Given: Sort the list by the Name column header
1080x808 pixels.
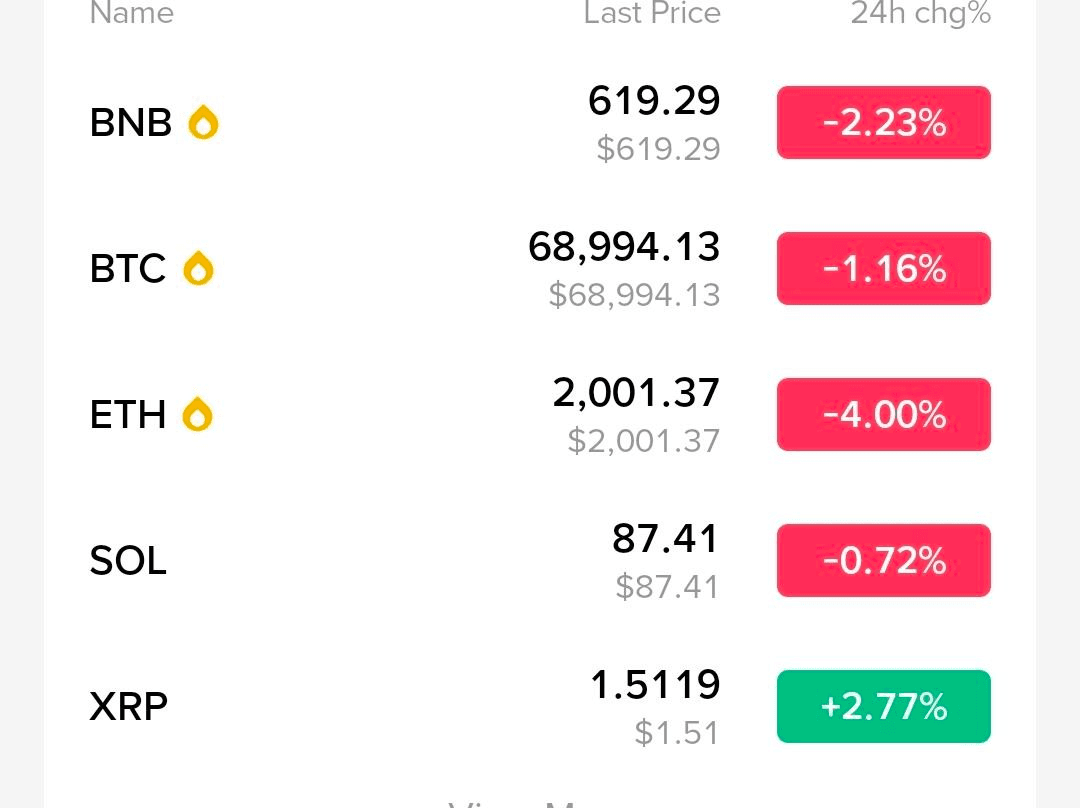Looking at the screenshot, I should 131,13.
